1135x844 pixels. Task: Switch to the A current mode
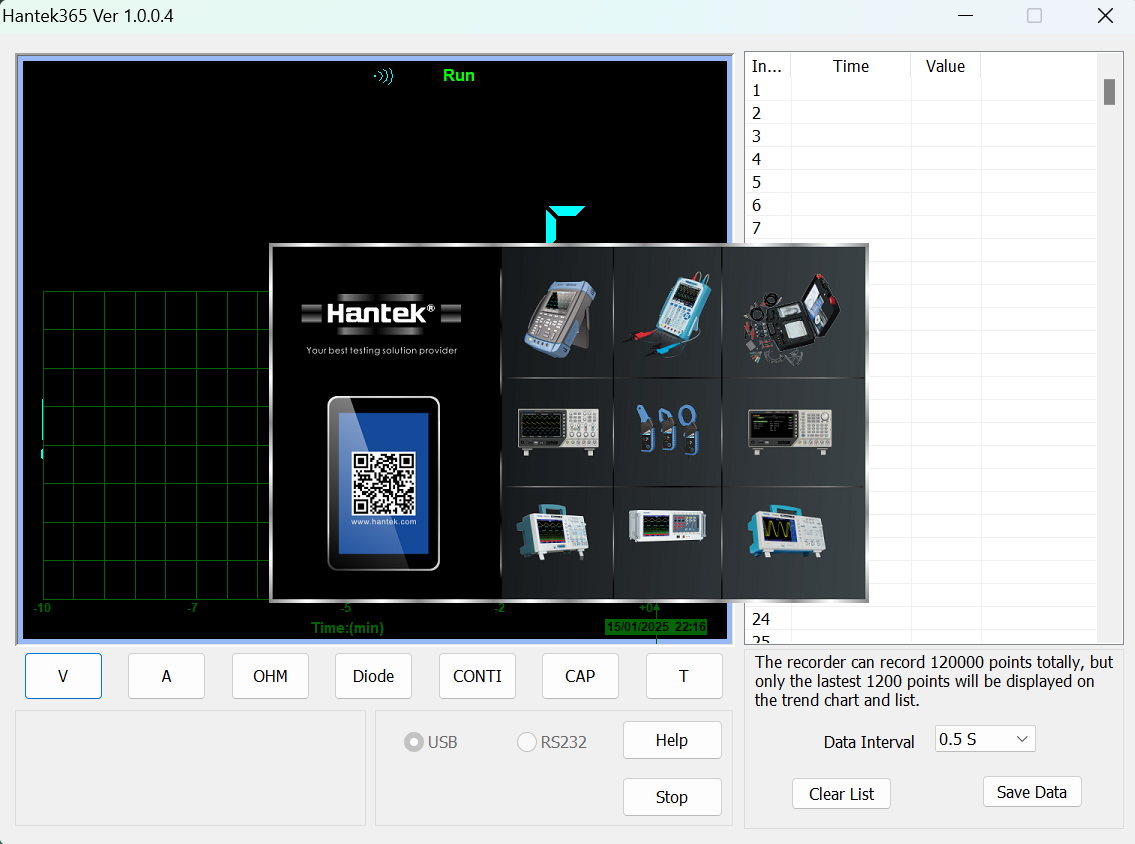click(x=166, y=675)
